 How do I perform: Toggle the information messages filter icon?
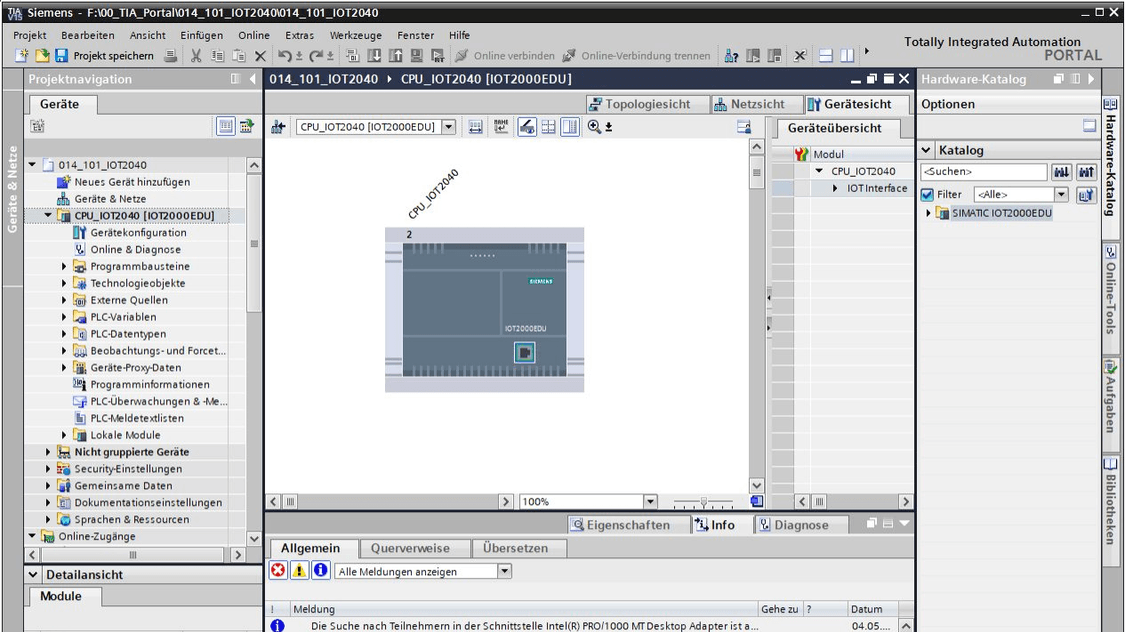(x=321, y=571)
